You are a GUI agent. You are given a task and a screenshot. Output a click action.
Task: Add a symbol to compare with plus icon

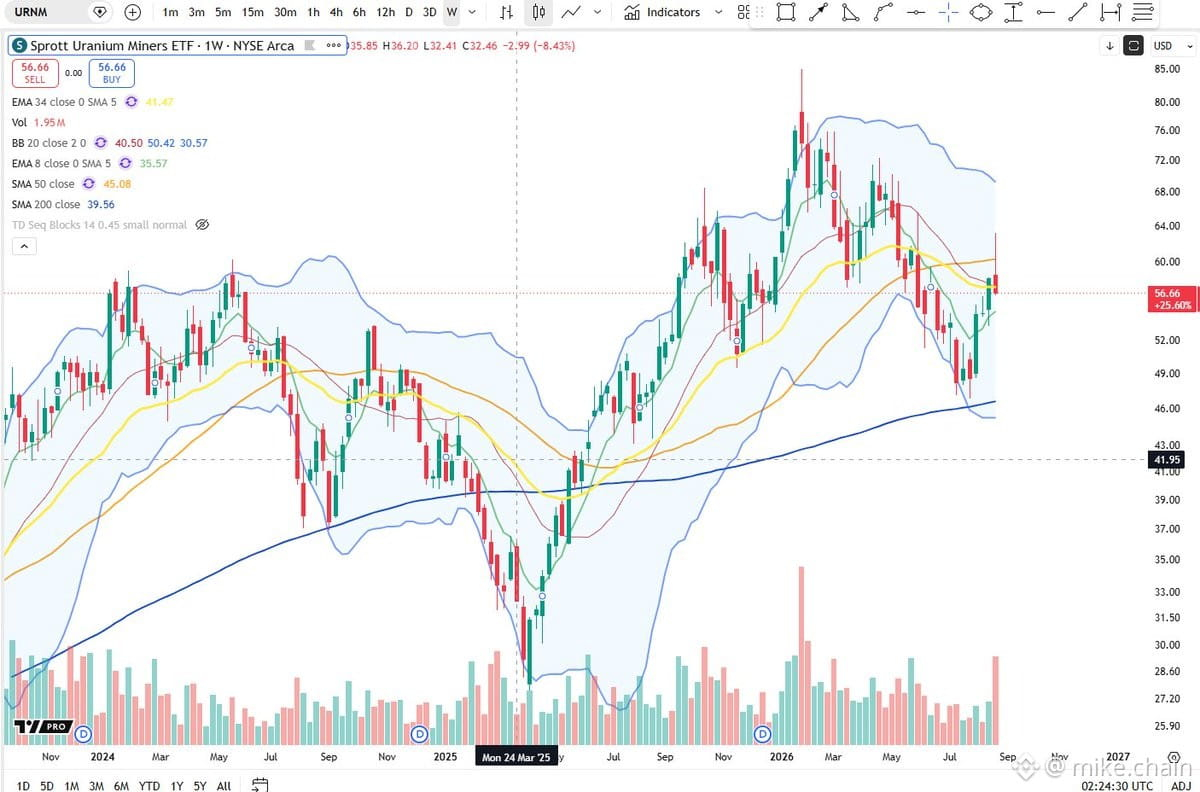point(132,12)
